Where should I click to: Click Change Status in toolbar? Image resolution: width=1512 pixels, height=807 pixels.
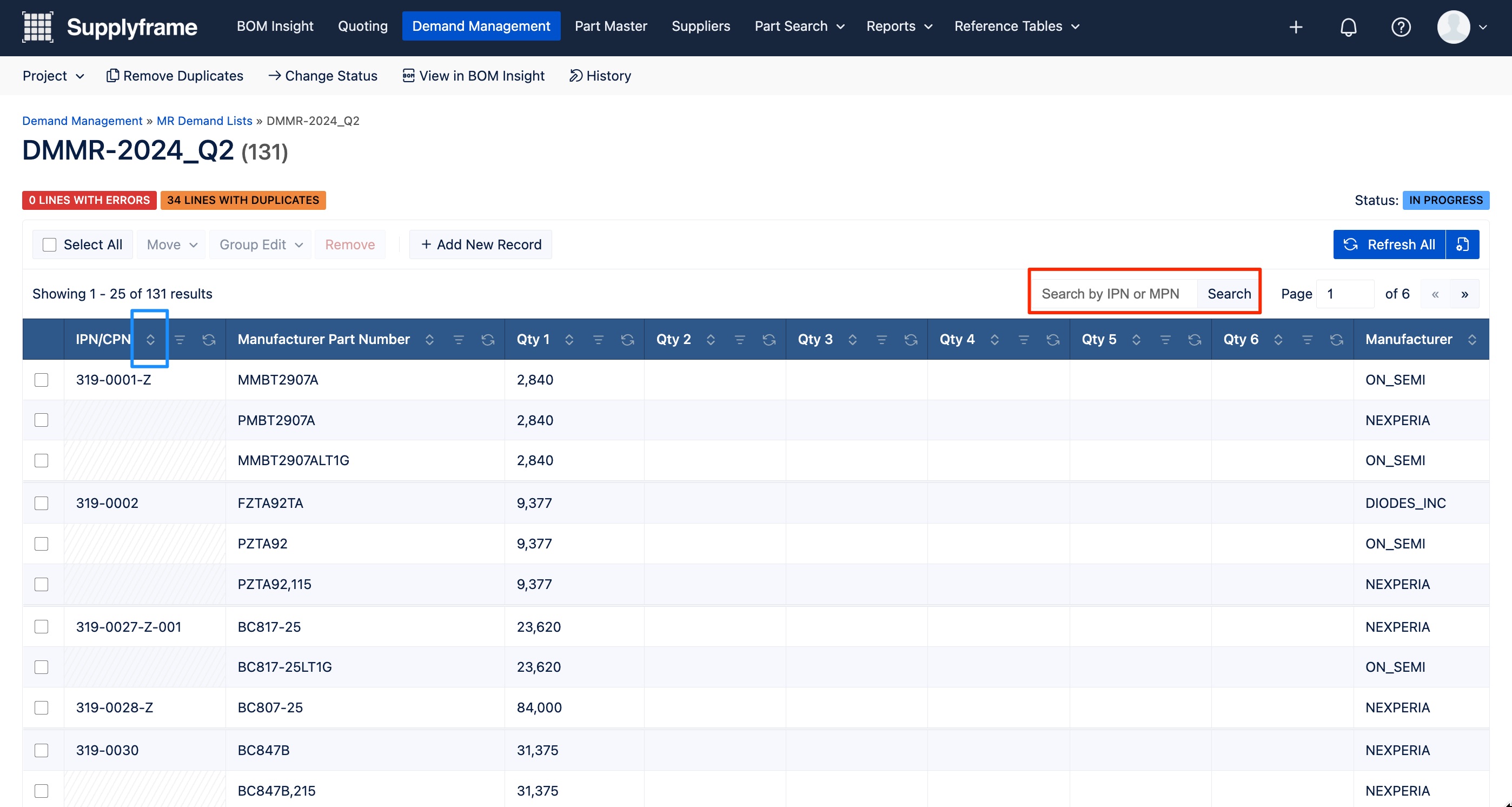click(x=323, y=76)
